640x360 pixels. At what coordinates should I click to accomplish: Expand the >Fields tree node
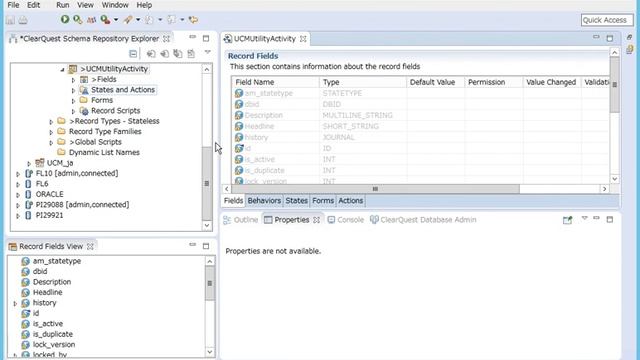[x=73, y=80]
